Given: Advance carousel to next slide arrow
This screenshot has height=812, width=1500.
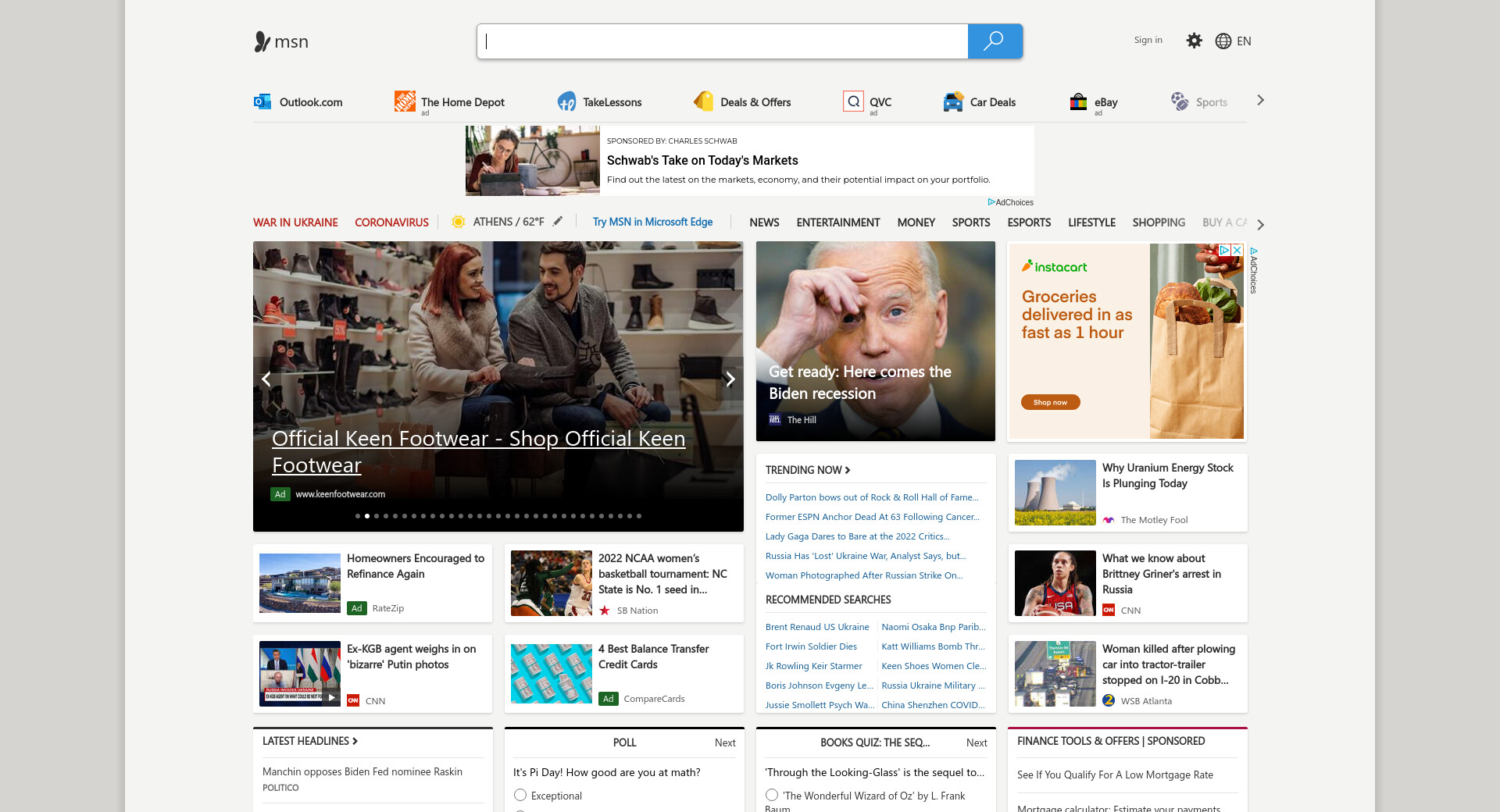Looking at the screenshot, I should pos(730,379).
